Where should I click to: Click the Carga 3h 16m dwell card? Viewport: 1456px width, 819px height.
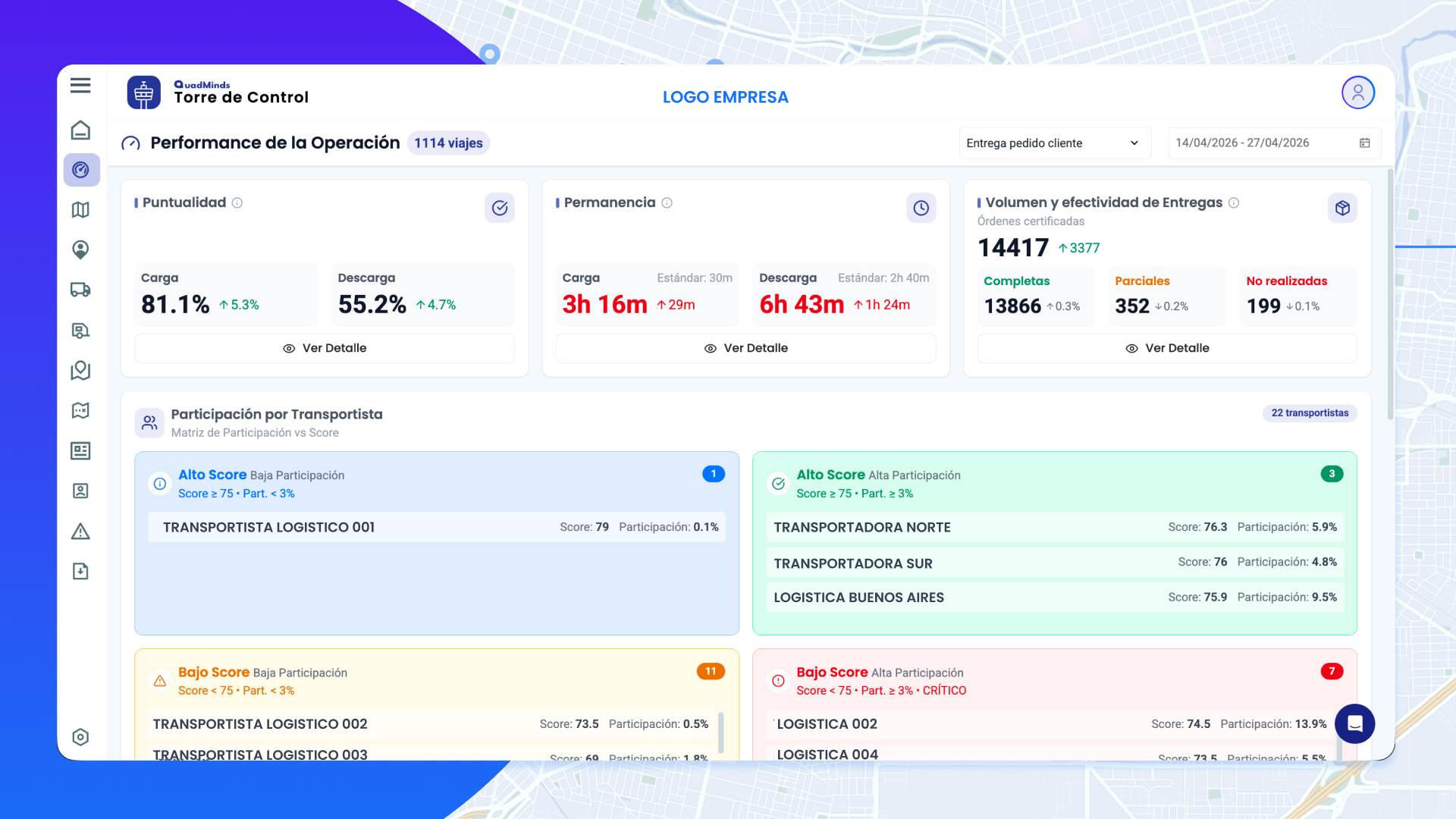[648, 294]
